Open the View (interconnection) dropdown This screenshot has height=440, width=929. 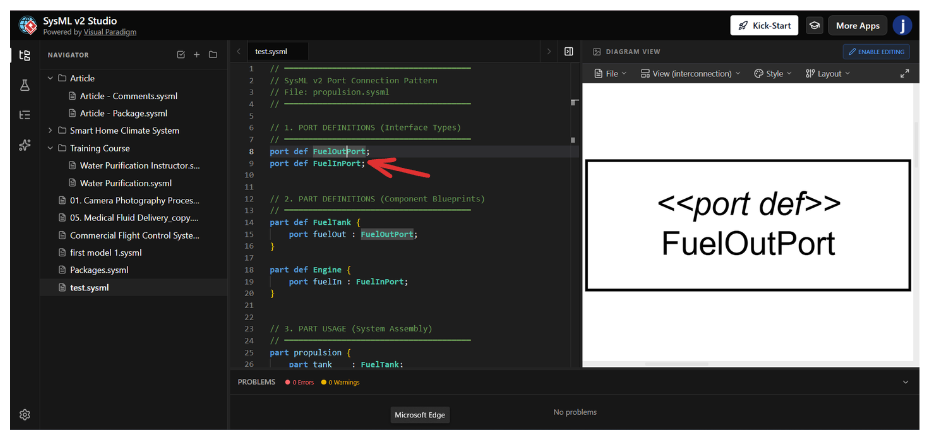(x=690, y=73)
